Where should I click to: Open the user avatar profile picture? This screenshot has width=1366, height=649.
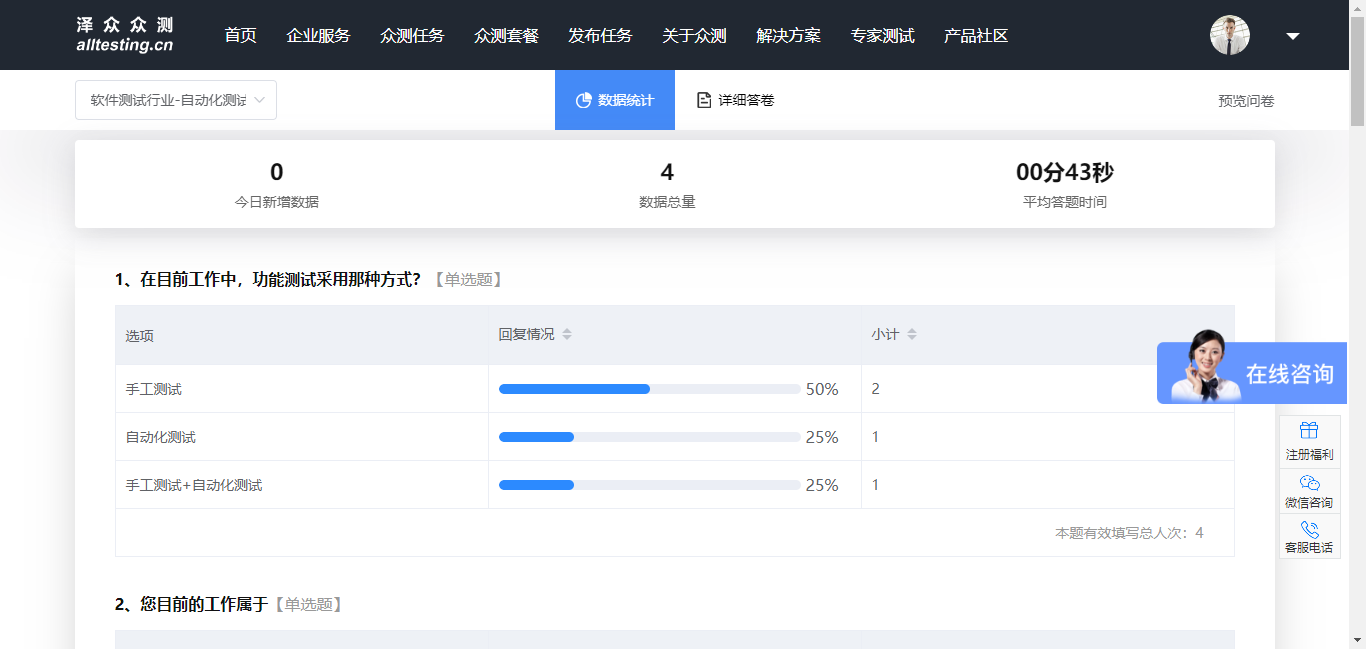pyautogui.click(x=1230, y=35)
